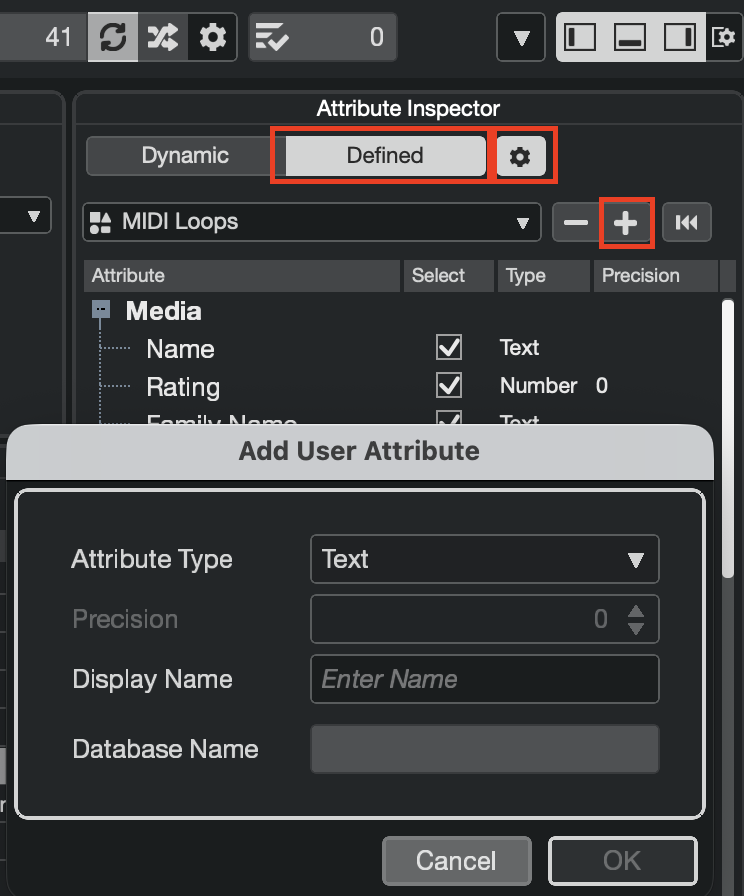Toggle the right zone layout icon

click(679, 37)
